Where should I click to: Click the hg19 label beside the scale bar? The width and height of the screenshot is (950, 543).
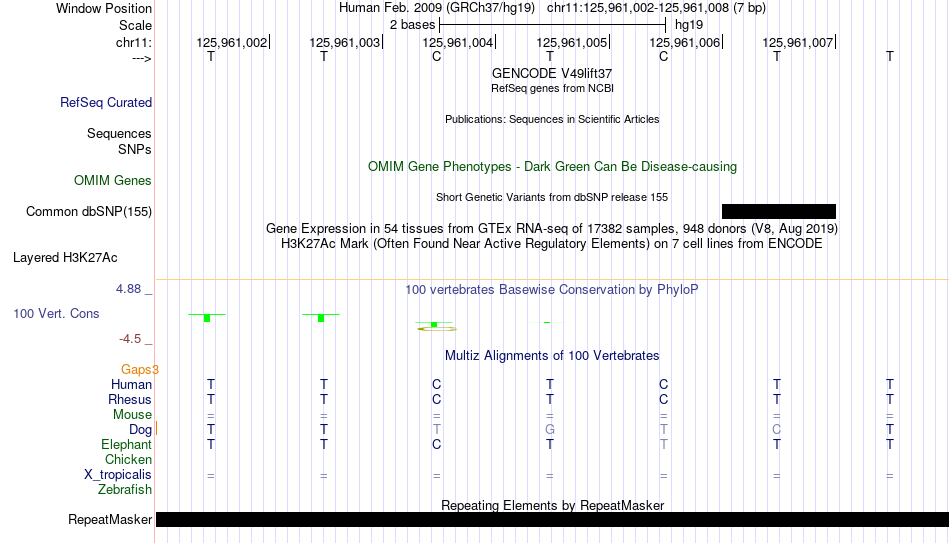click(689, 25)
